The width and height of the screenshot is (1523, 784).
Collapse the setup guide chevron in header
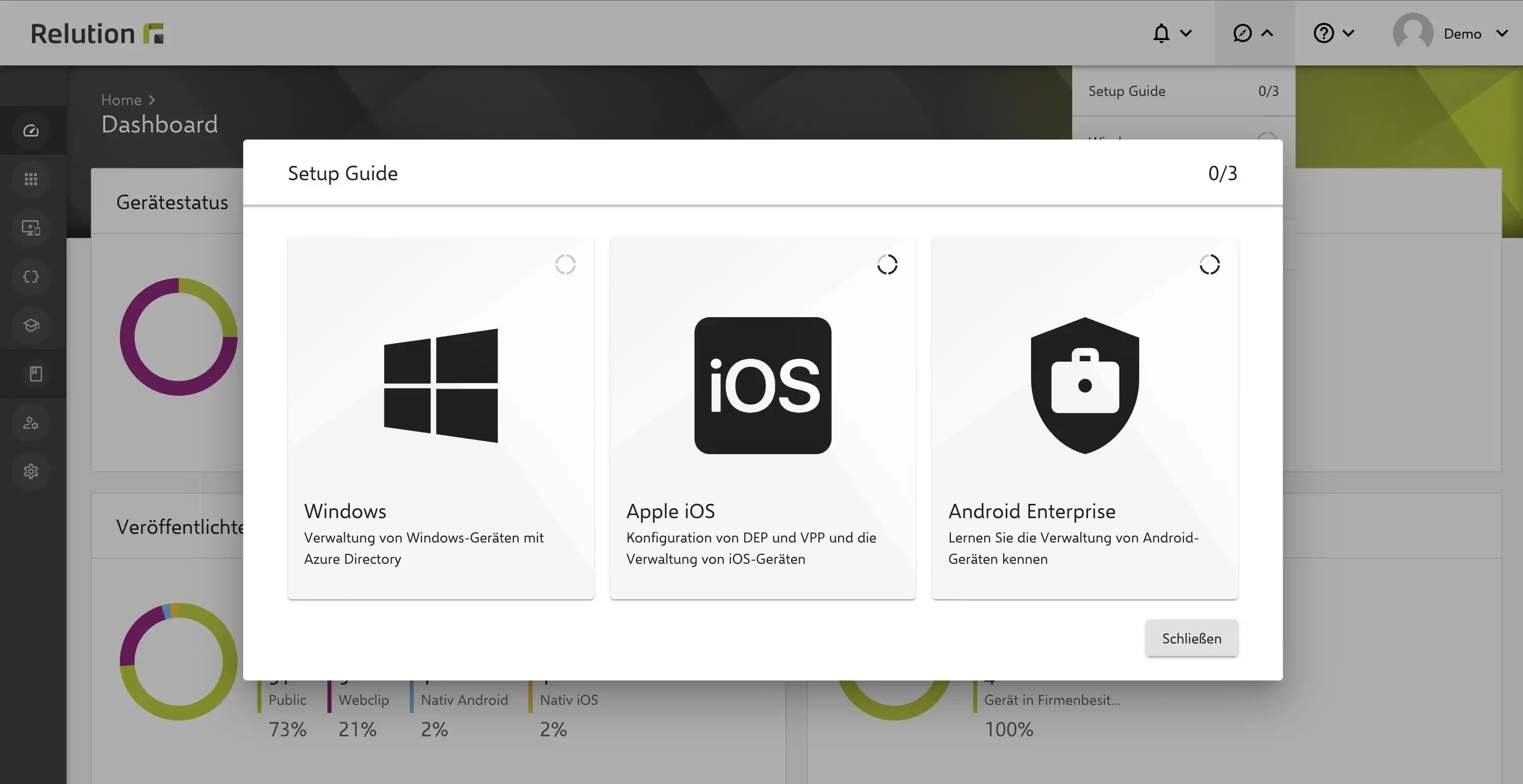[x=1267, y=33]
